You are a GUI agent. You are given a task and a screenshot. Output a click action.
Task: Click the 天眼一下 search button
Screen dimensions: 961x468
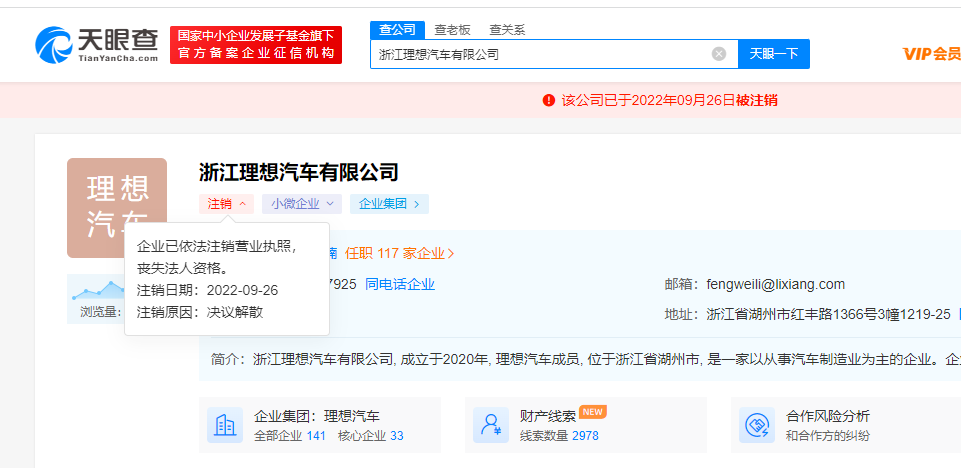(x=774, y=54)
